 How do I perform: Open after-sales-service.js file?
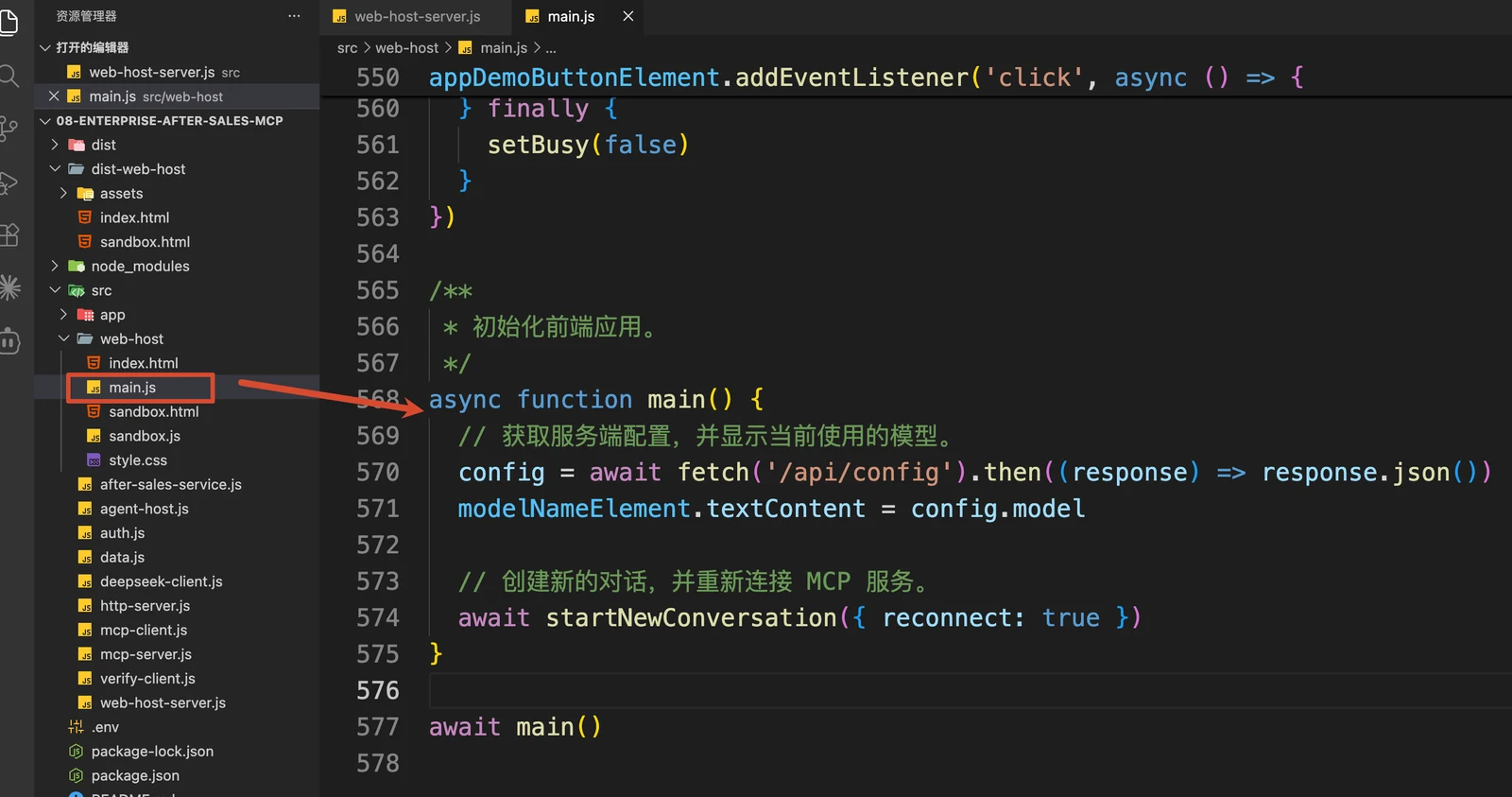coord(177,484)
